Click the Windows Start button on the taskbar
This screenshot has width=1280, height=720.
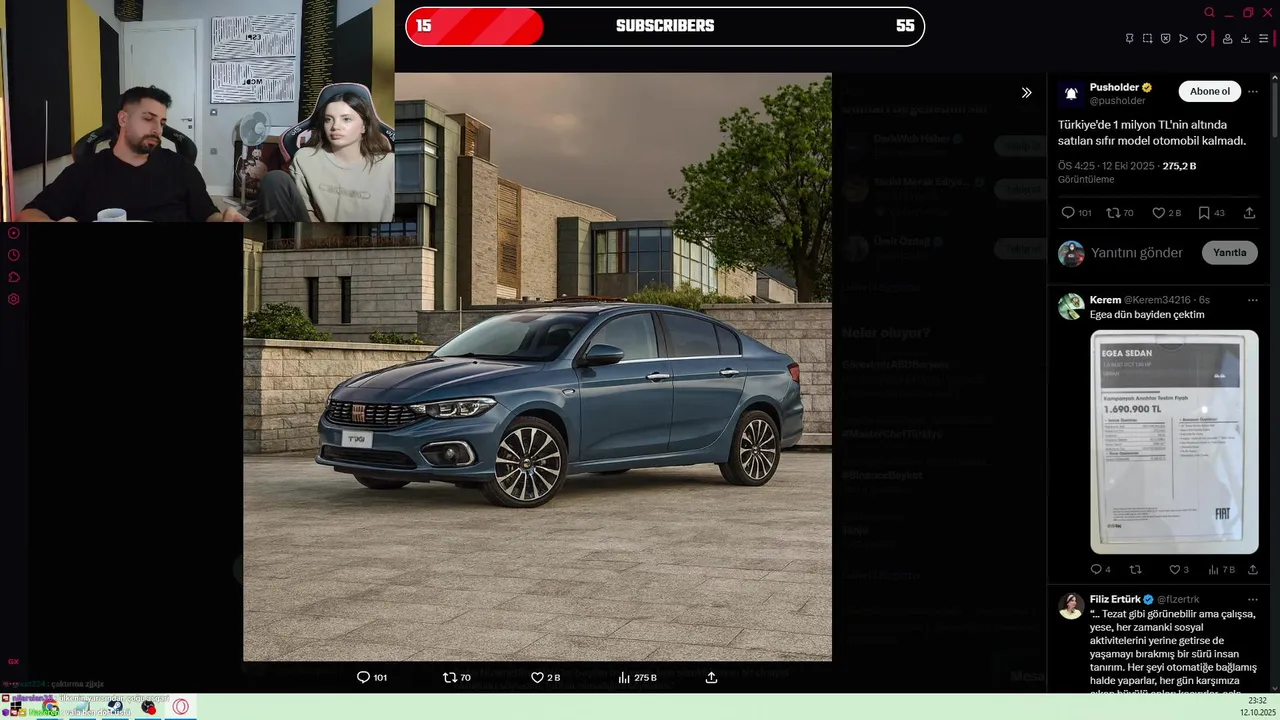tap(16, 707)
